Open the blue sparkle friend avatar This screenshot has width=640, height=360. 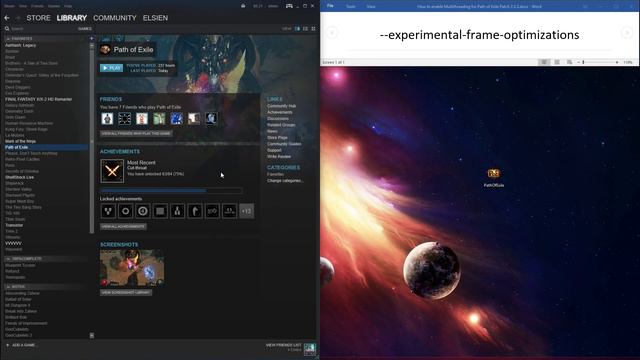[x=176, y=119]
